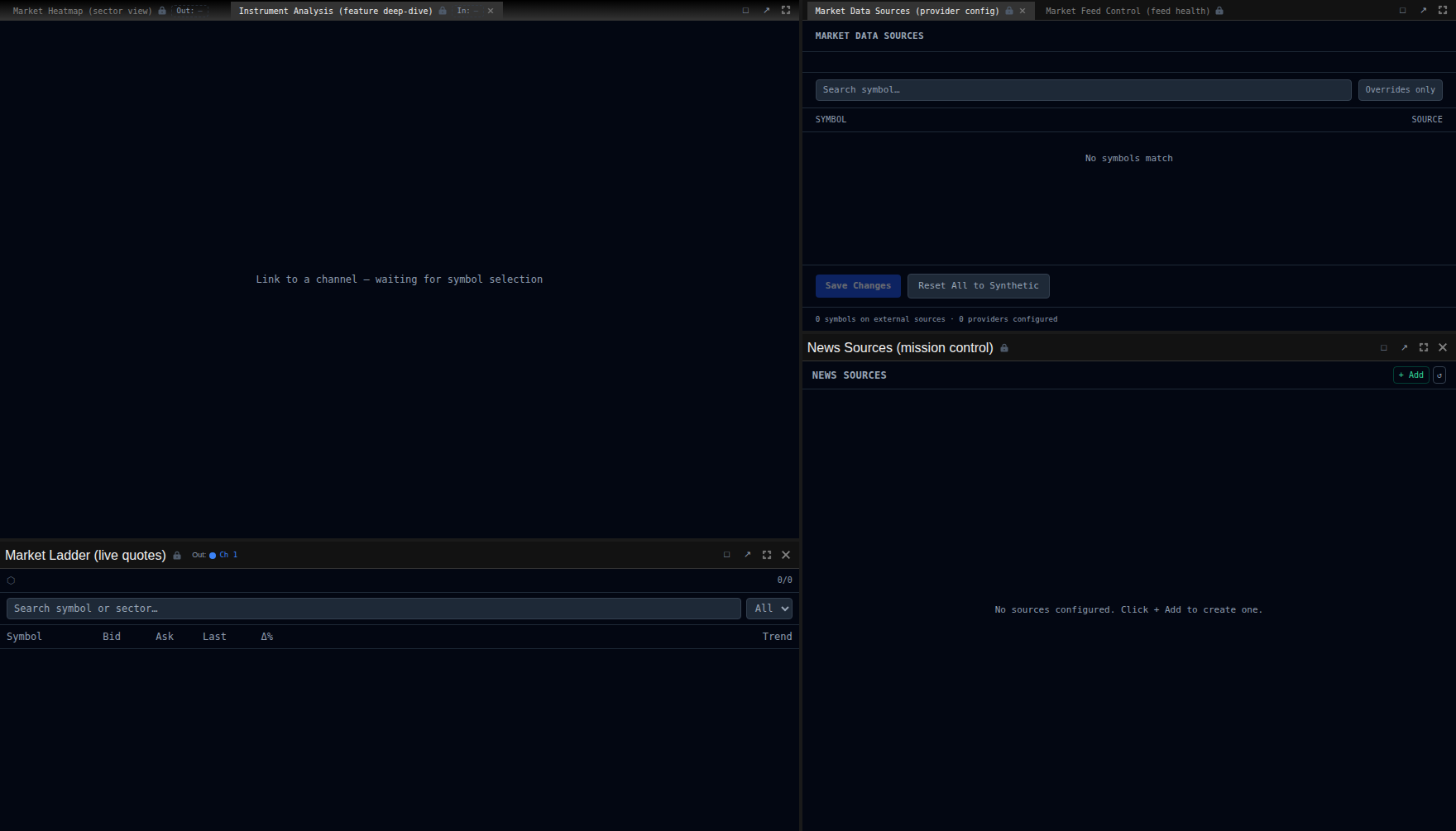
Task: Maximize the News Sources panel via square icon
Action: [1384, 348]
